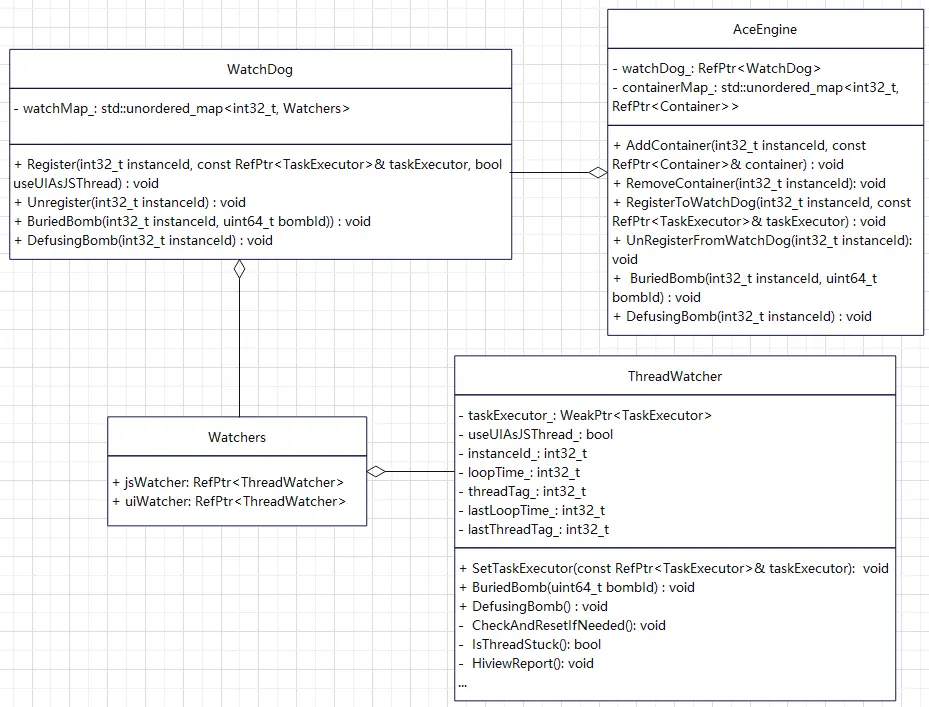Screen dimensions: 929x707
Task: Click the Register method in WatchDog
Action: click(258, 174)
